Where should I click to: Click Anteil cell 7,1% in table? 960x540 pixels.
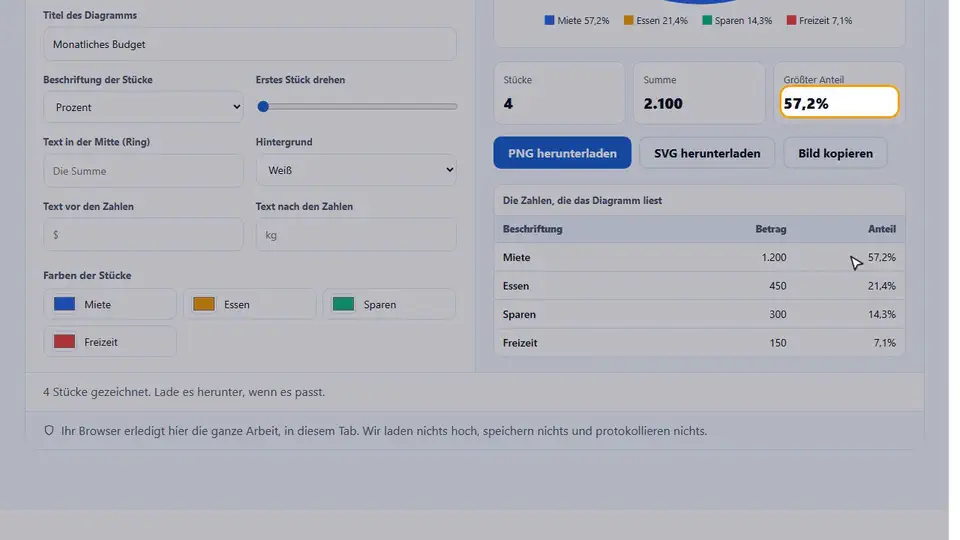pyautogui.click(x=885, y=343)
